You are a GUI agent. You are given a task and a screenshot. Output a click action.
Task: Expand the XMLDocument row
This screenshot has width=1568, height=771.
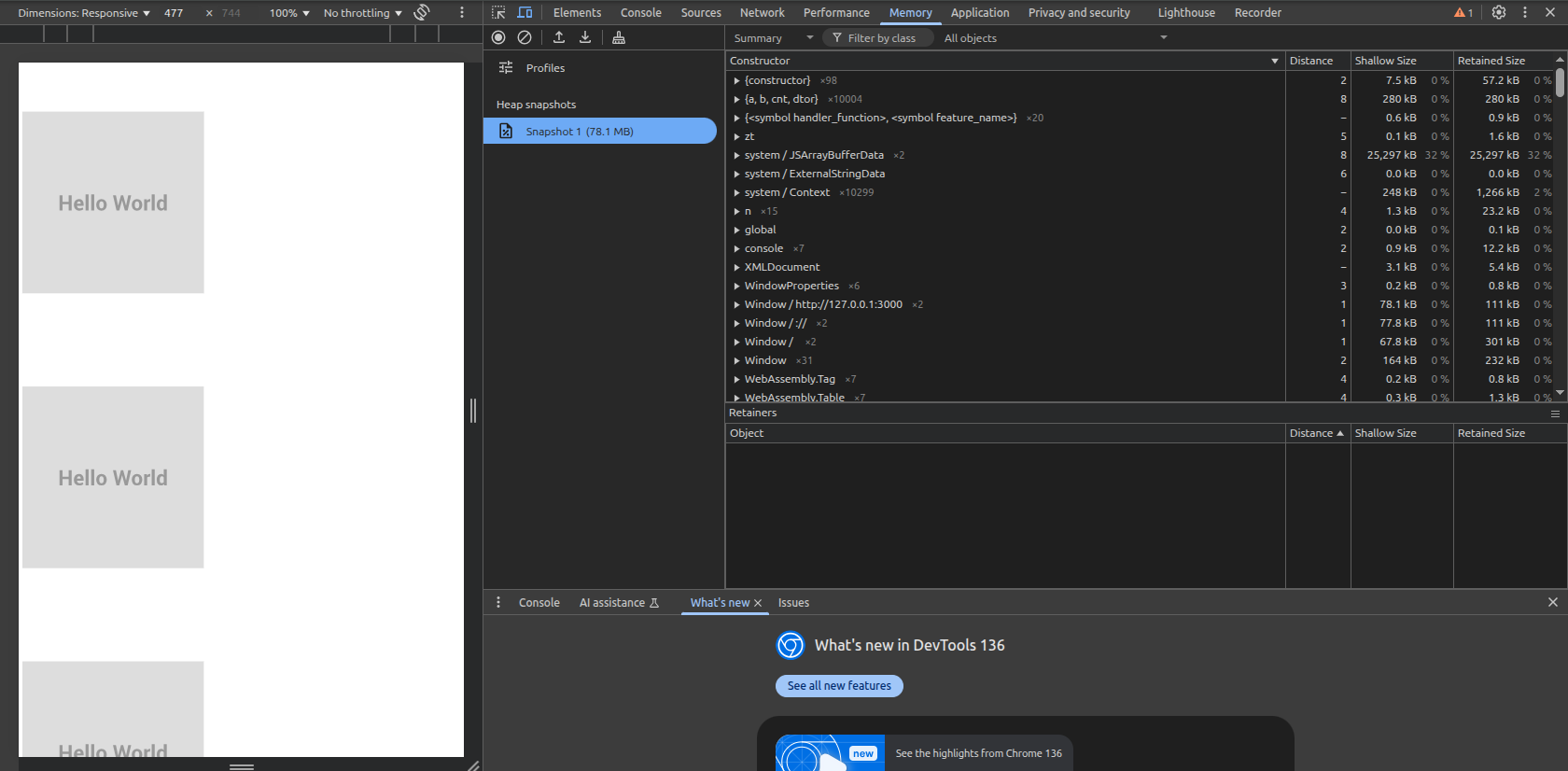click(x=736, y=267)
